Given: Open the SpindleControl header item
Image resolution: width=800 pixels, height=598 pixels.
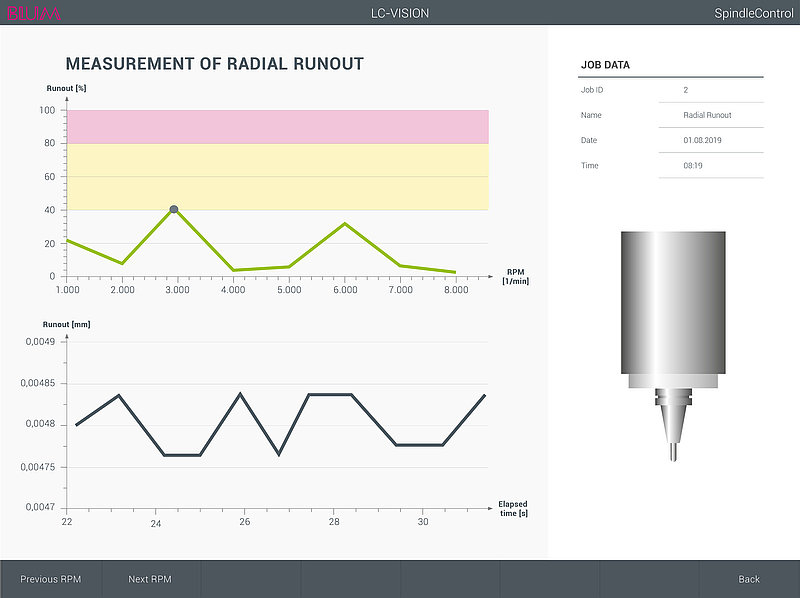Looking at the screenshot, I should 754,13.
